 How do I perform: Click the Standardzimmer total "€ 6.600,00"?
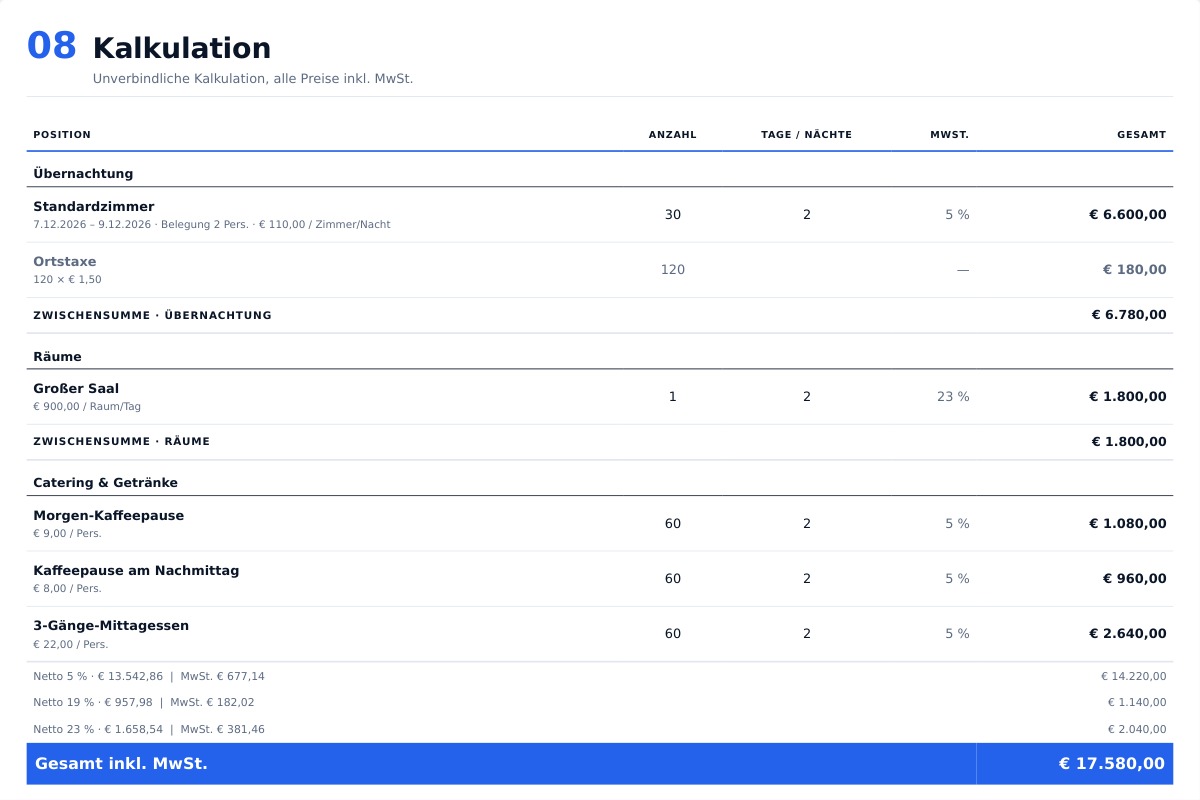(1128, 215)
